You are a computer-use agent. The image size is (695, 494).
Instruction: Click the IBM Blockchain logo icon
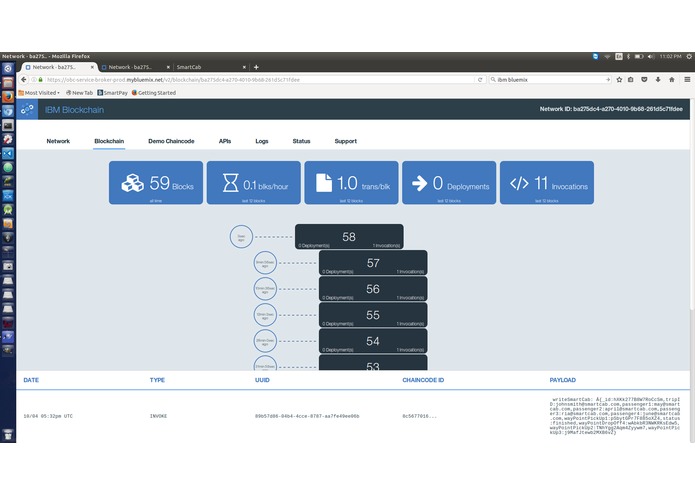(27, 109)
